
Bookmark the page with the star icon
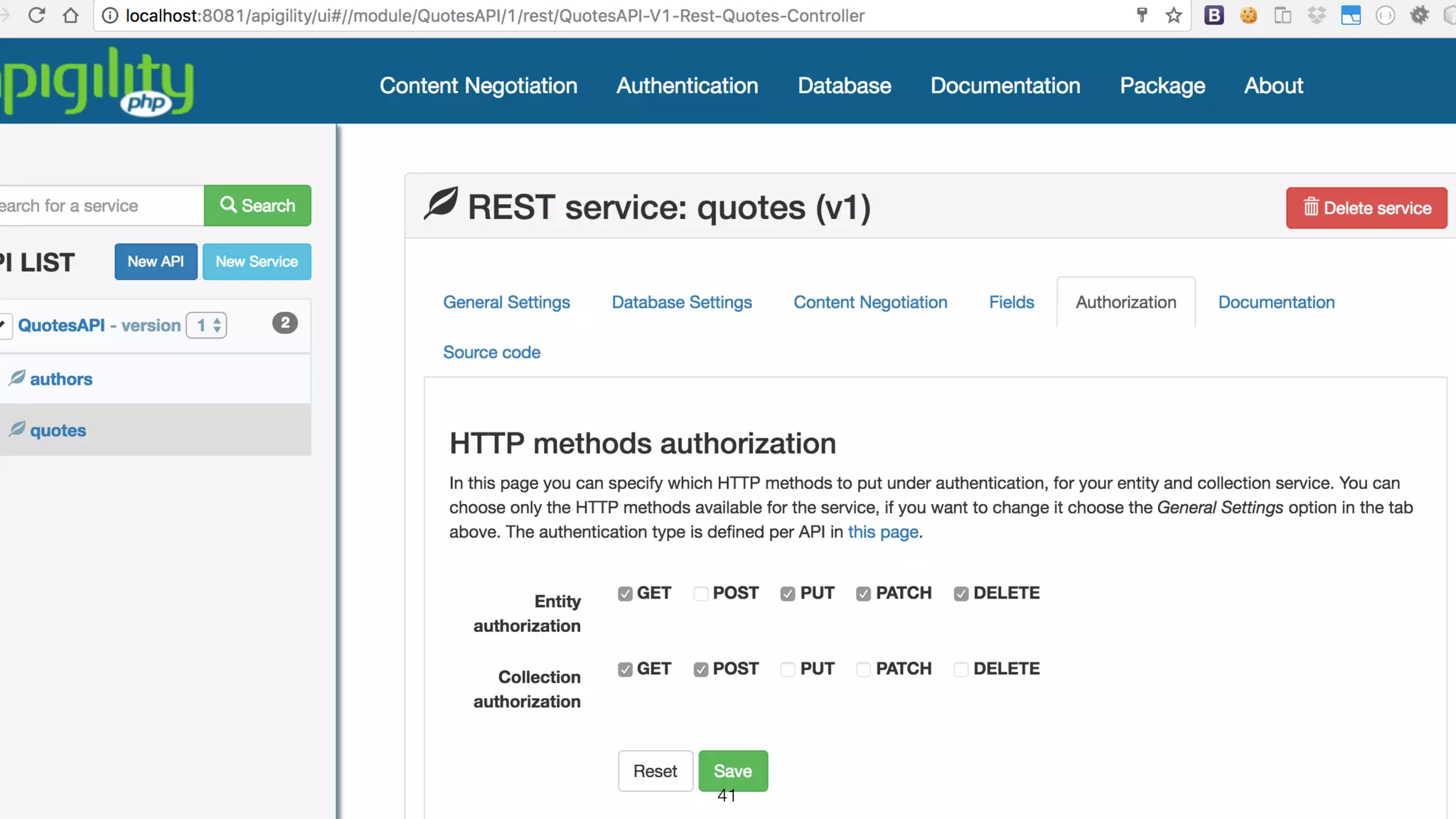pyautogui.click(x=1174, y=15)
